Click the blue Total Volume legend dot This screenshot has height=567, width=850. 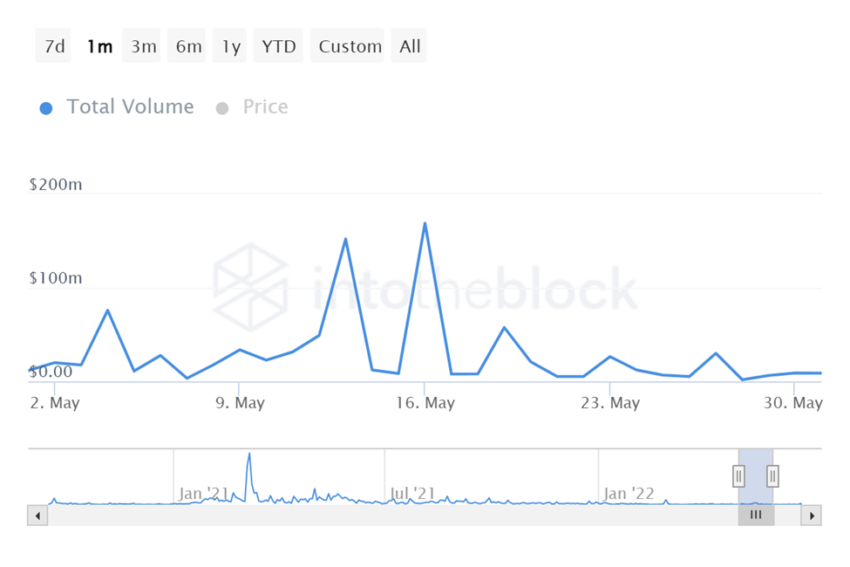point(46,108)
